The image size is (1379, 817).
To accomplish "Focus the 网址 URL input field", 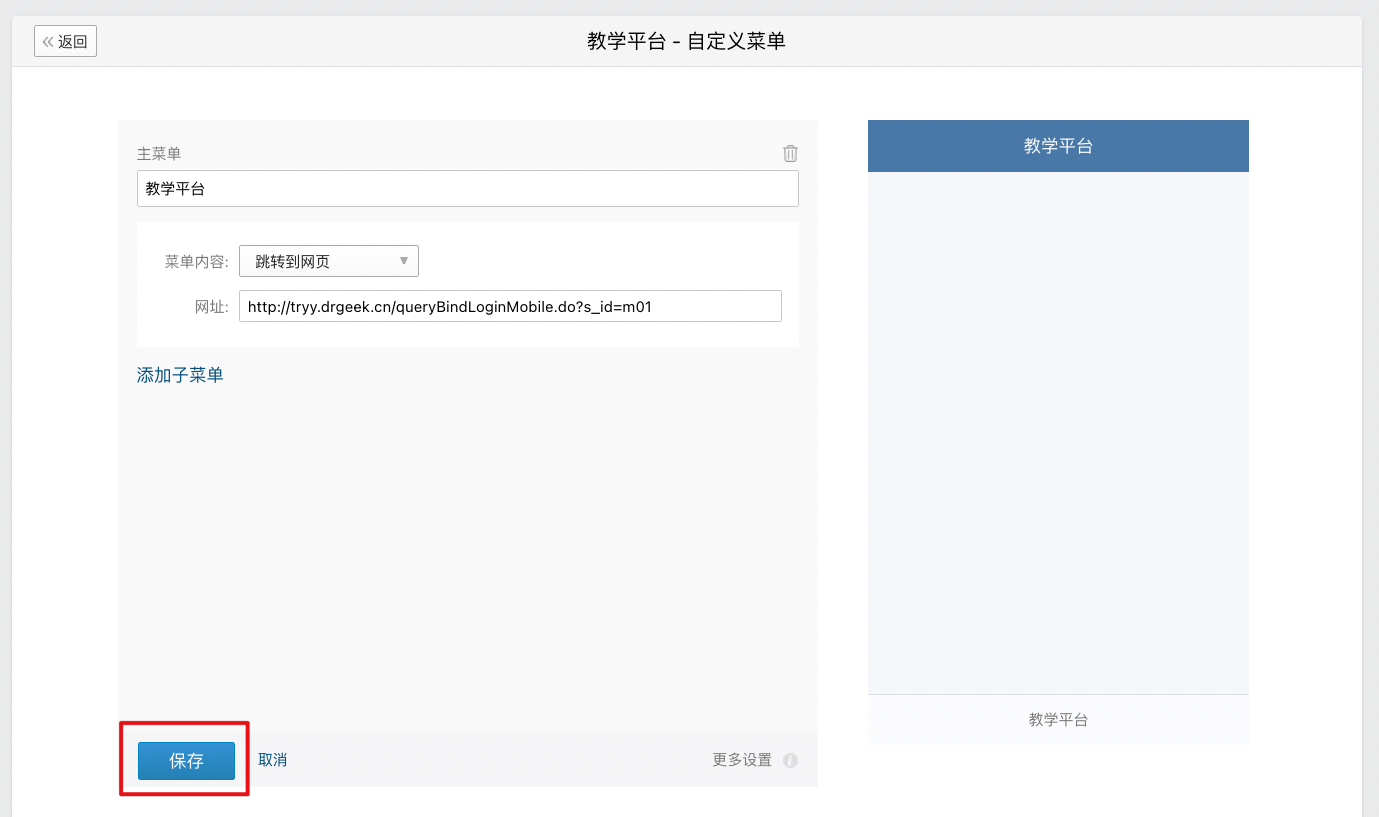I will point(510,307).
